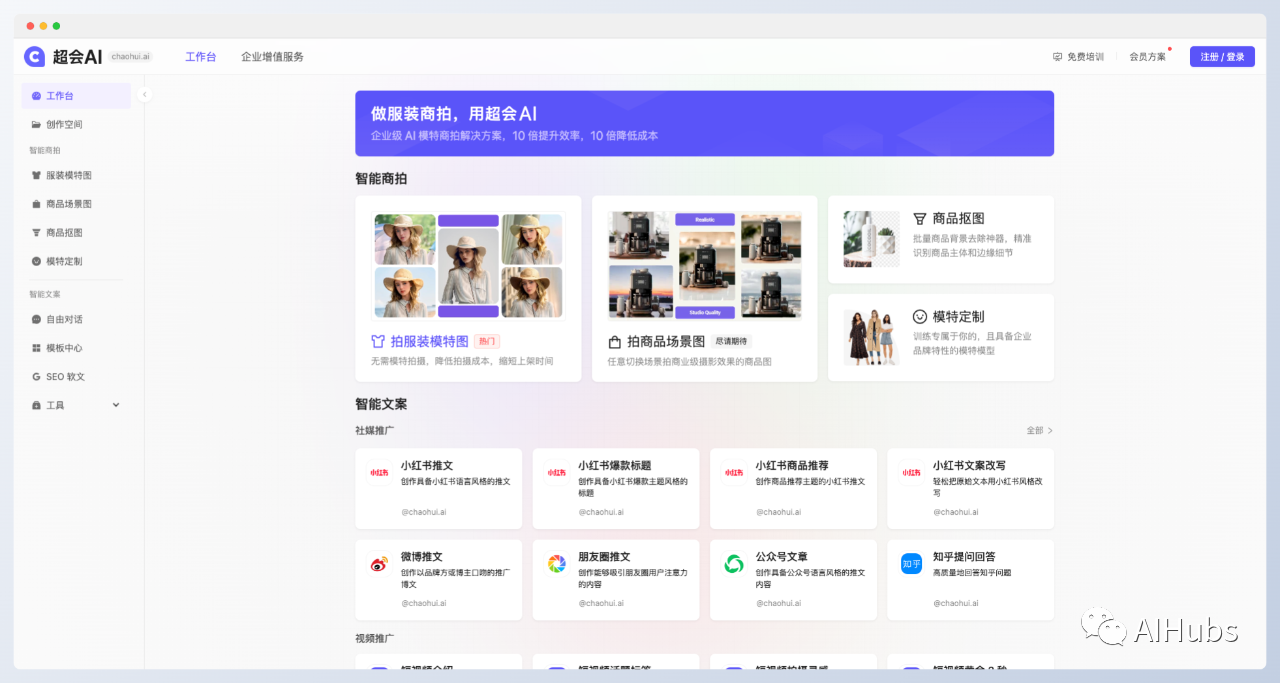Click the 模板中心 grid icon
1280x683 pixels.
(x=36, y=348)
